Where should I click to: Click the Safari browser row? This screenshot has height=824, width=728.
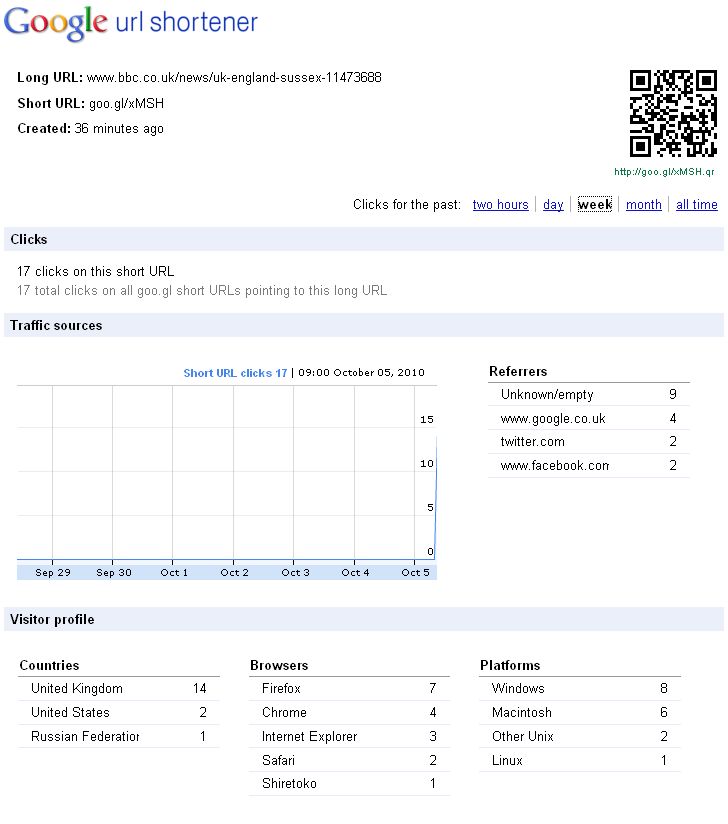coord(349,760)
